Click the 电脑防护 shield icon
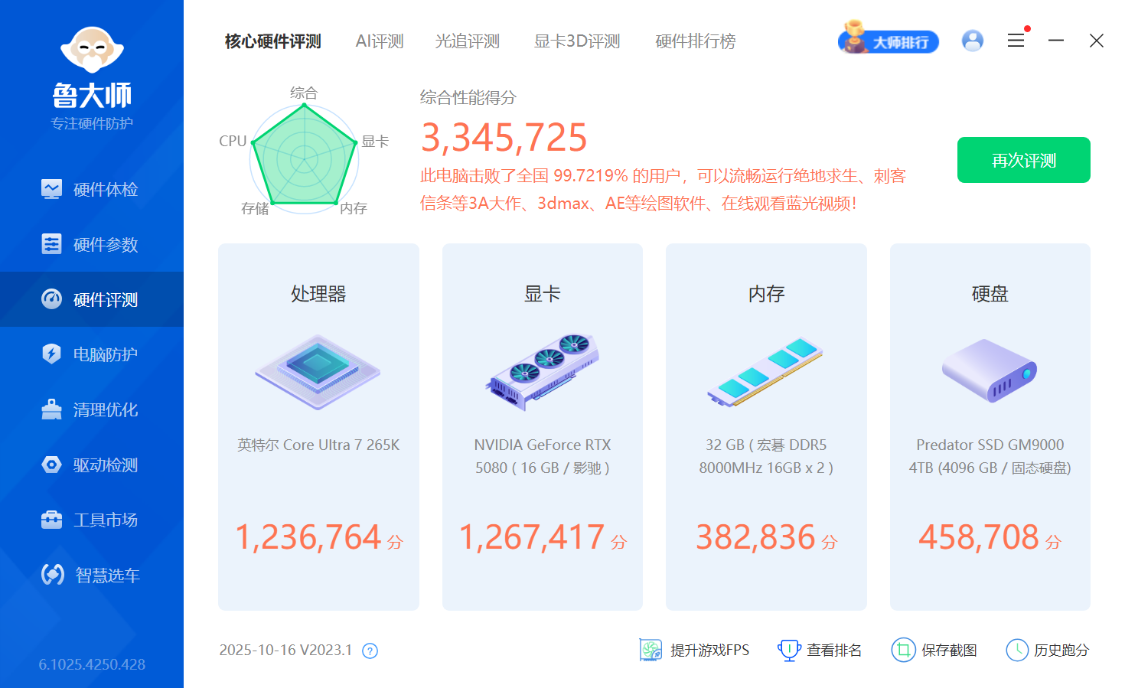 52,354
